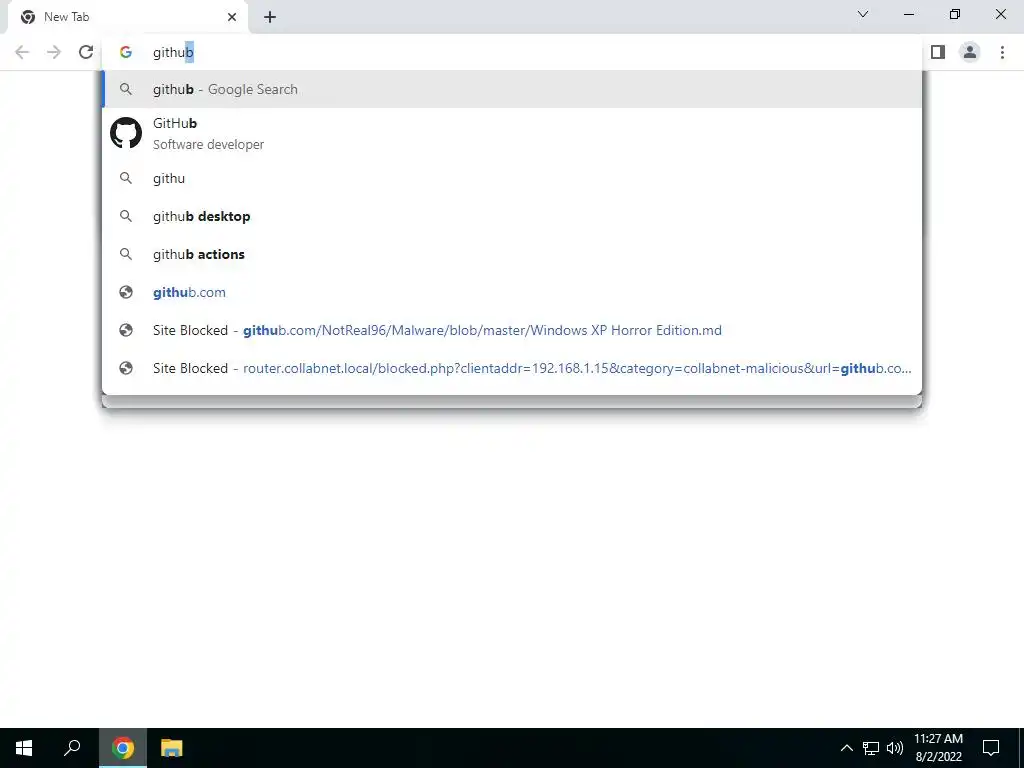Toggle the Chrome side panel icon
The width and height of the screenshot is (1024, 768).
click(938, 52)
